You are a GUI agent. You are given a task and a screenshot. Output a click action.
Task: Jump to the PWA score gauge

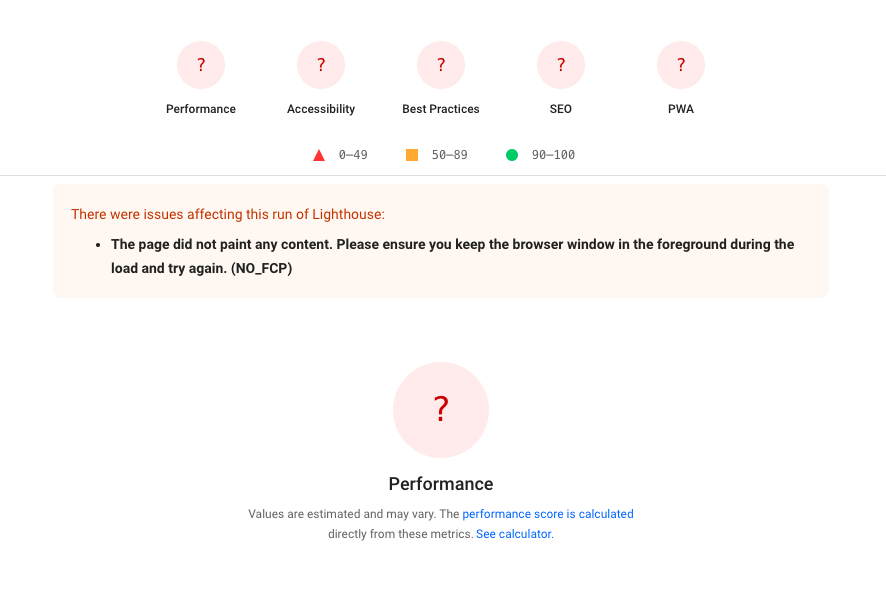pyautogui.click(x=681, y=65)
